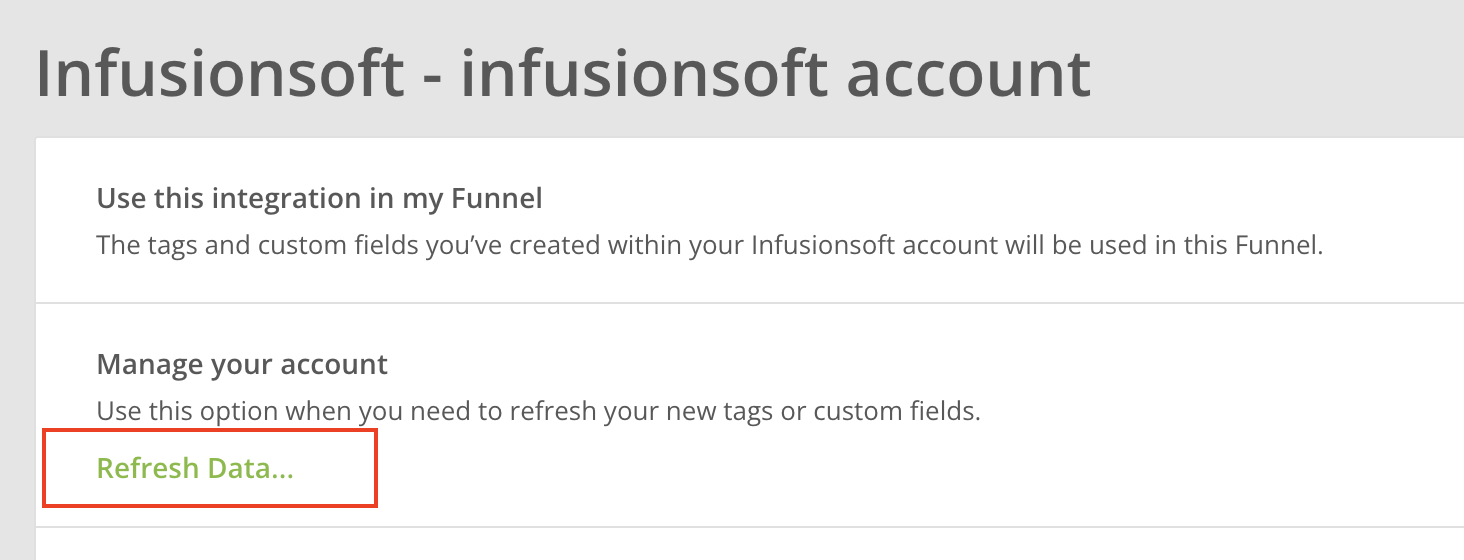Image resolution: width=1464 pixels, height=560 pixels.
Task: Click the "Refresh Data..." link
Action: [195, 468]
